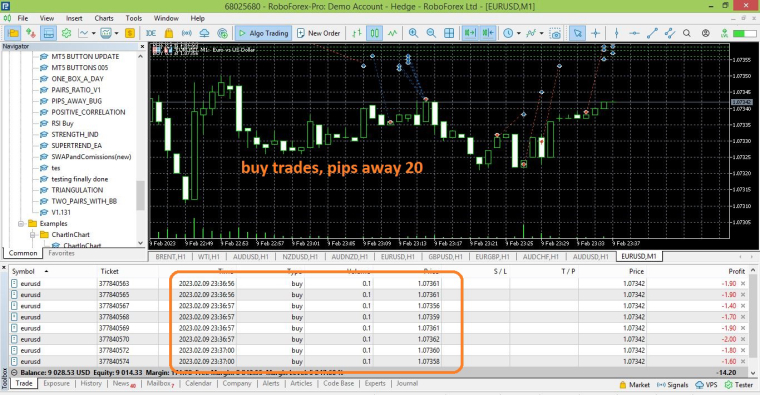Open the MetaEditor IDE icon
Screen dimensions: 760x395
coord(151,33)
